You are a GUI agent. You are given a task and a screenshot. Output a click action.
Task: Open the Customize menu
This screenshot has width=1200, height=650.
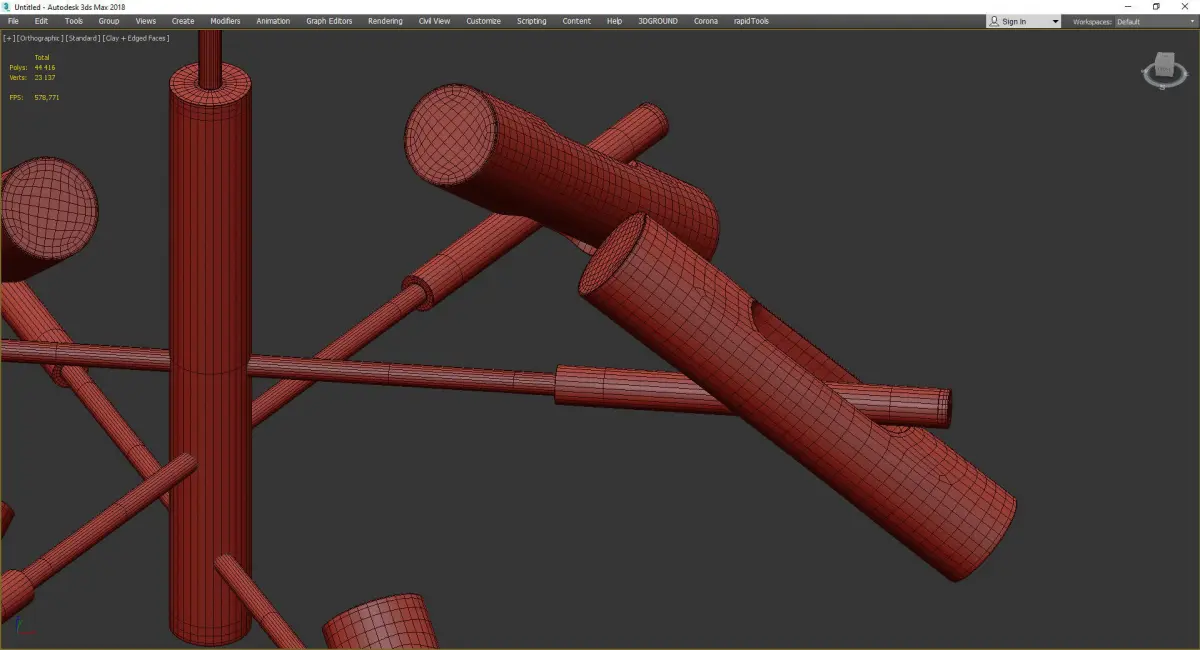(483, 21)
